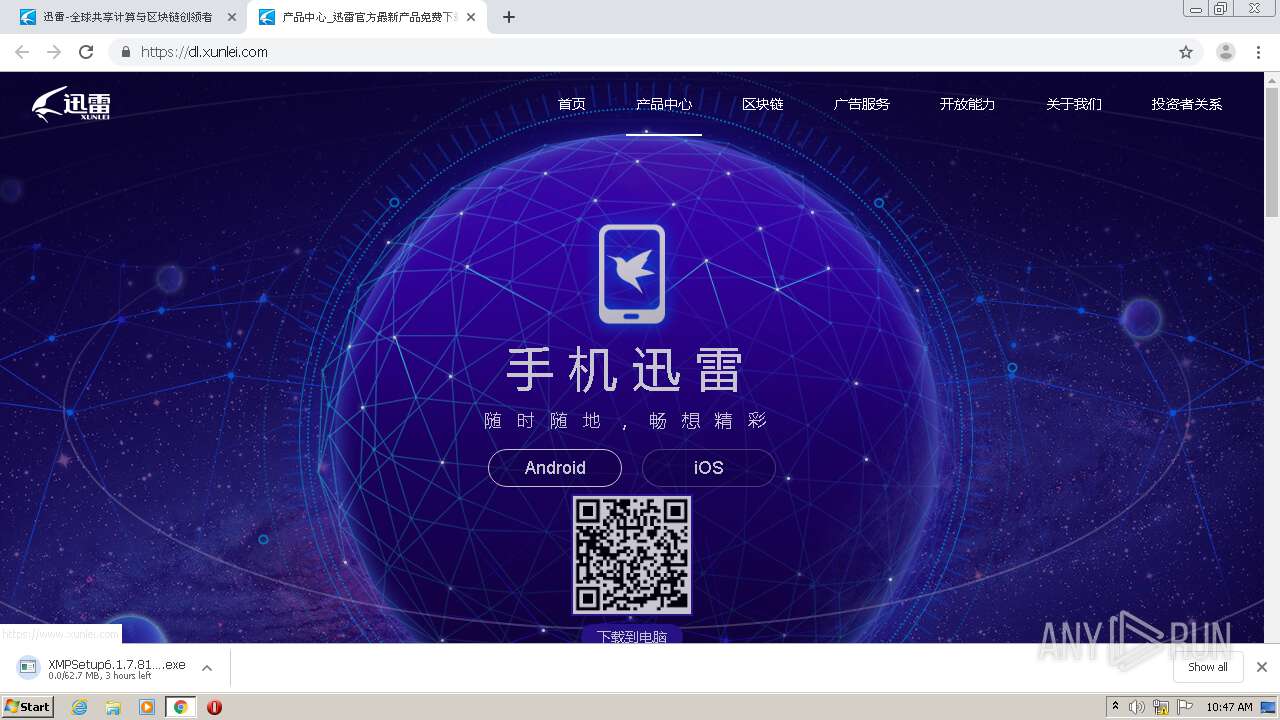The width and height of the screenshot is (1280, 720).
Task: Click the QR code image
Action: pyautogui.click(x=632, y=555)
